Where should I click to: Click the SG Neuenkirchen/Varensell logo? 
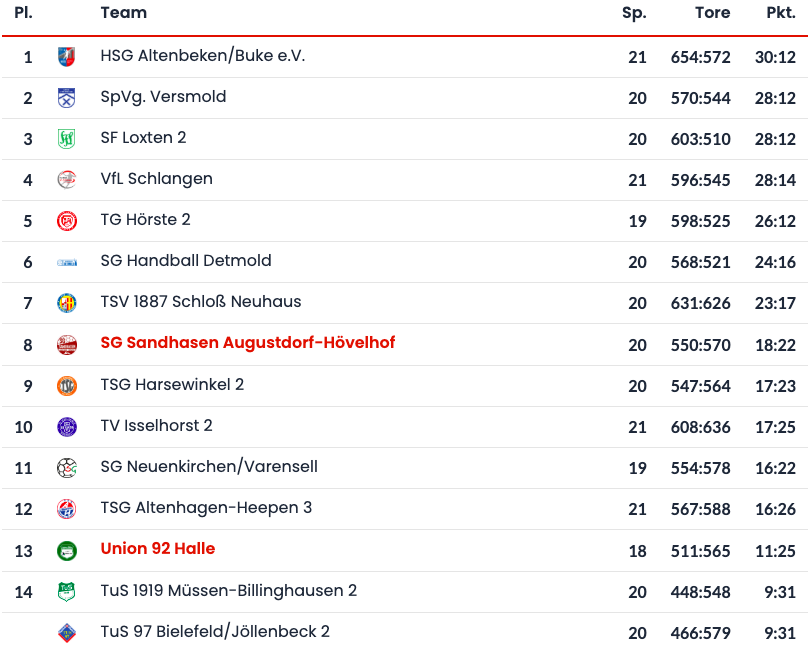(67, 468)
